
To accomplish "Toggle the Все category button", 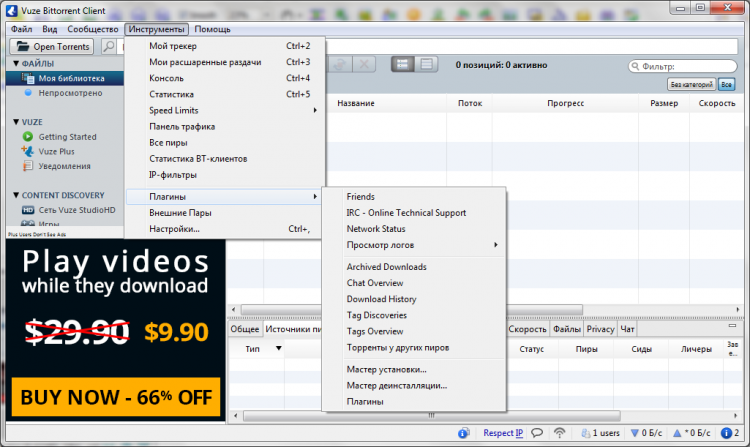I will pos(726,85).
